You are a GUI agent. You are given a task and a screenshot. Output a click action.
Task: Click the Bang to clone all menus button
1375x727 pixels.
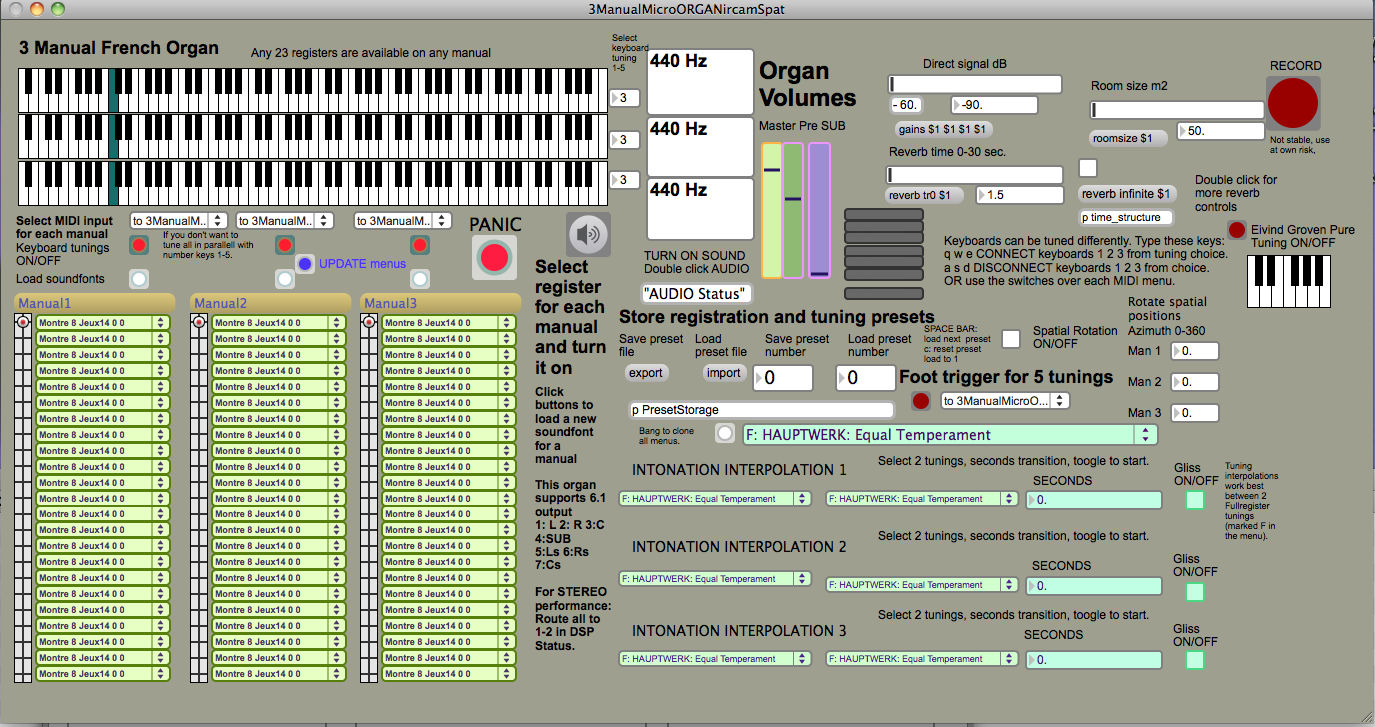(x=725, y=434)
